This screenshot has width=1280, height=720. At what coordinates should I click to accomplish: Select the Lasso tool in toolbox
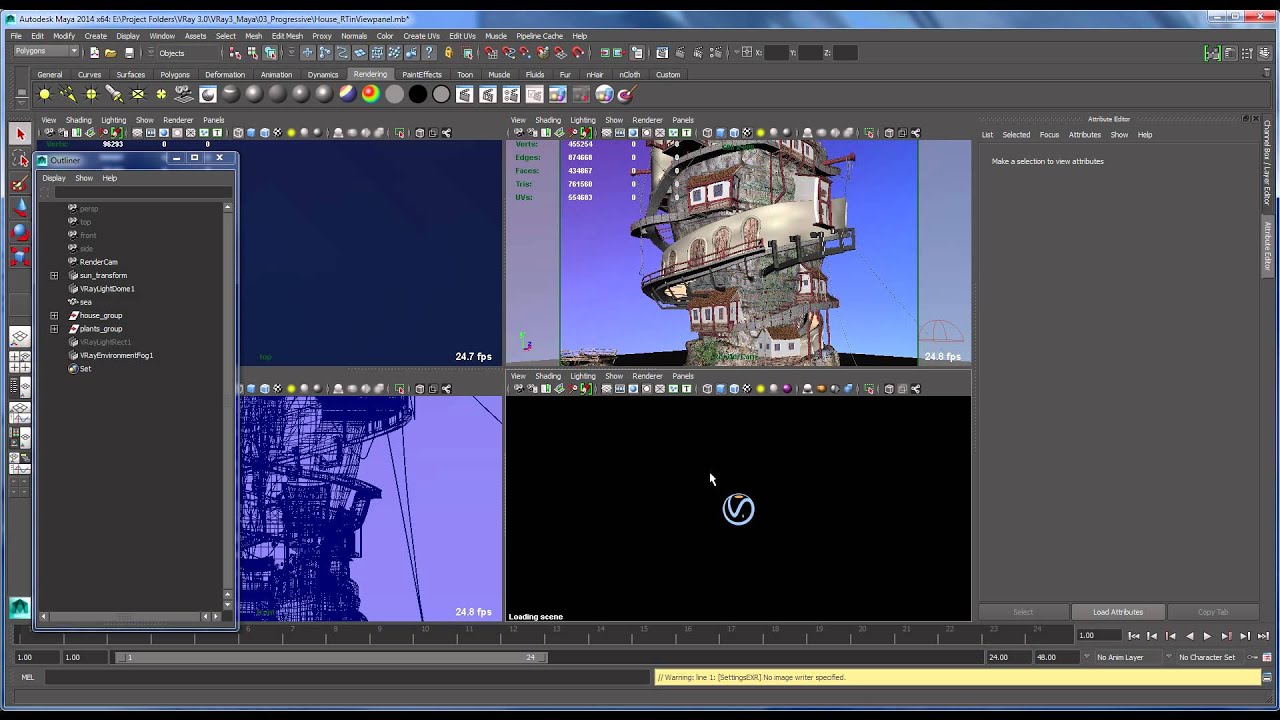click(20, 158)
